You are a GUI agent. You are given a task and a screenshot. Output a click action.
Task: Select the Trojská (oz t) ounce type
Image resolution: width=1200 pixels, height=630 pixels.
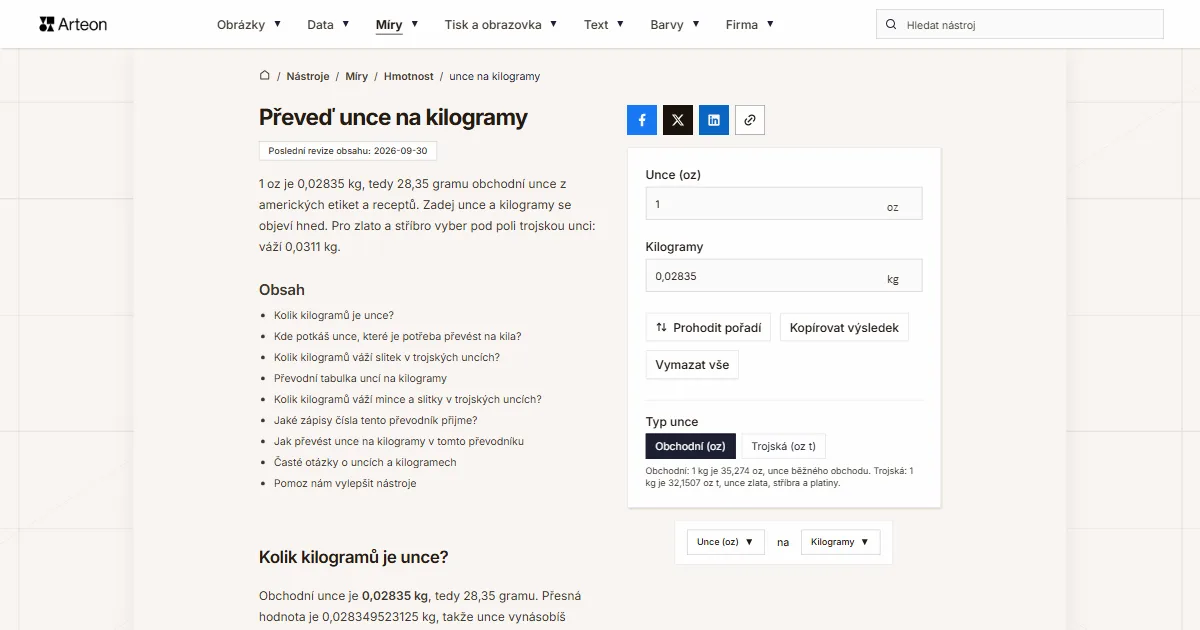tap(784, 446)
